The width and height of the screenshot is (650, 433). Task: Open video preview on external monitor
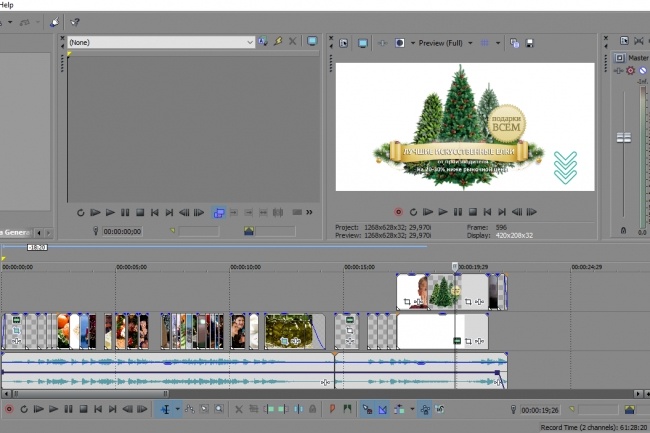pos(363,43)
